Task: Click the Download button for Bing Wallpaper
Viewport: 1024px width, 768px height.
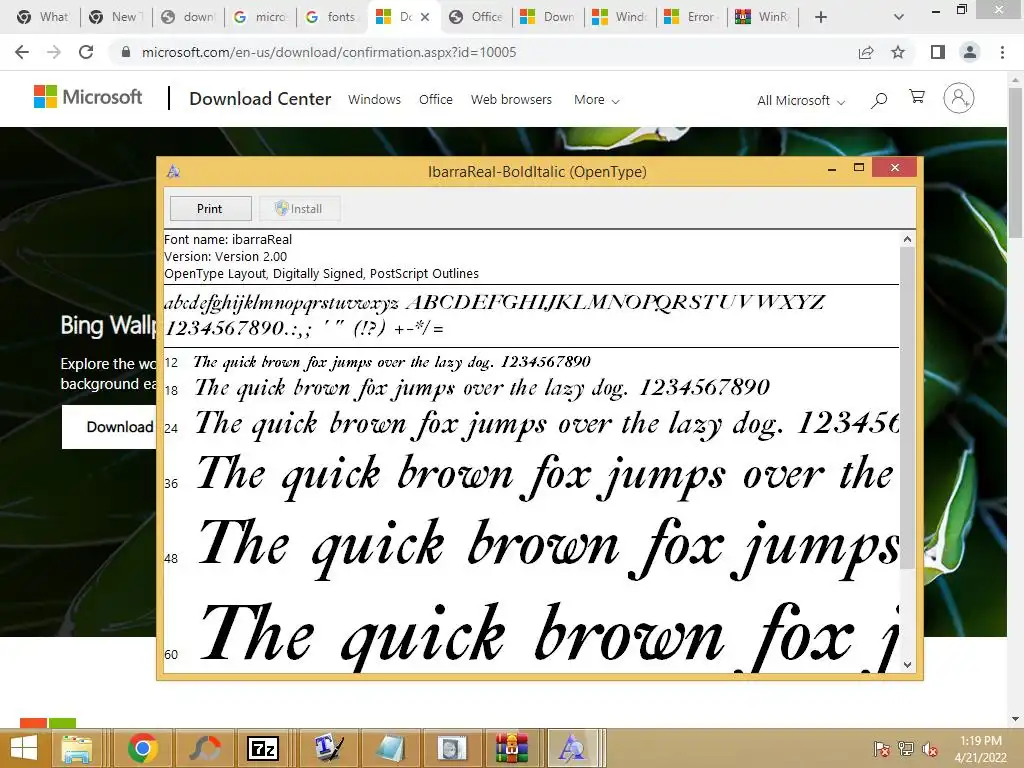Action: point(109,427)
